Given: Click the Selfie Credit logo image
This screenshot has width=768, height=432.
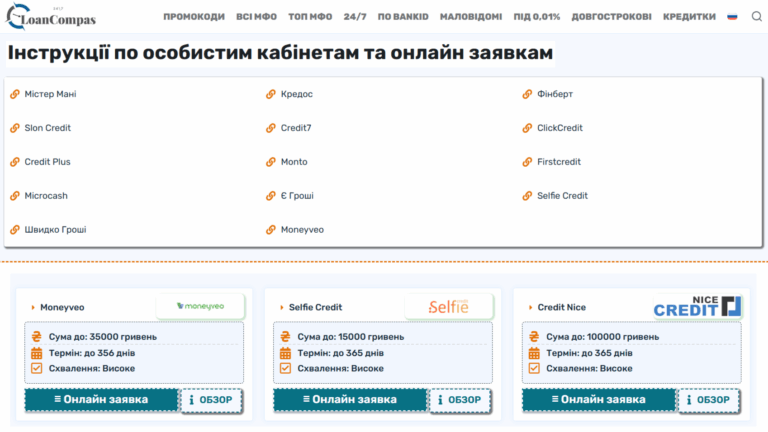Looking at the screenshot, I should [x=448, y=306].
